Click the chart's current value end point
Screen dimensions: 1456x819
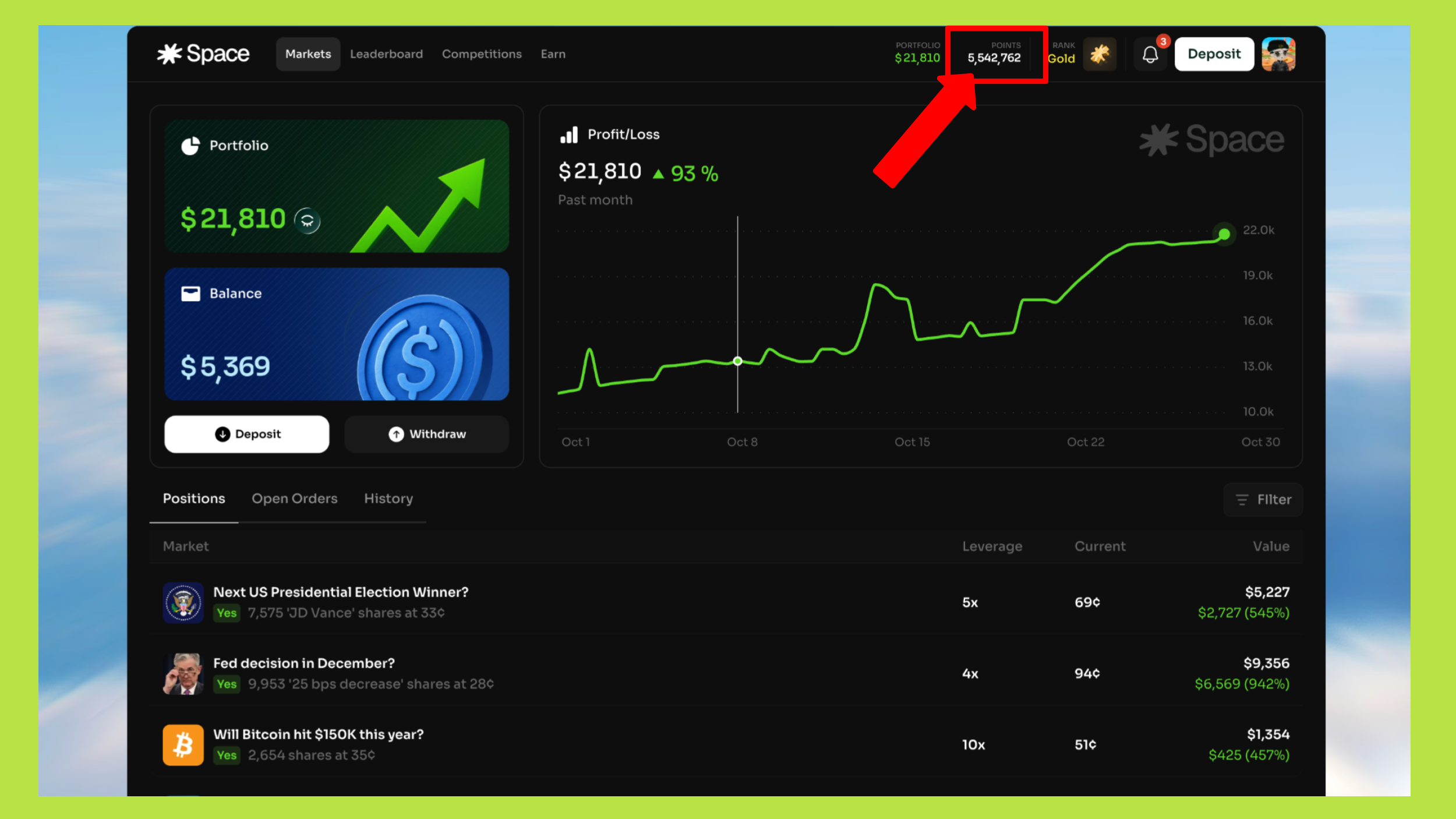pyautogui.click(x=1224, y=234)
